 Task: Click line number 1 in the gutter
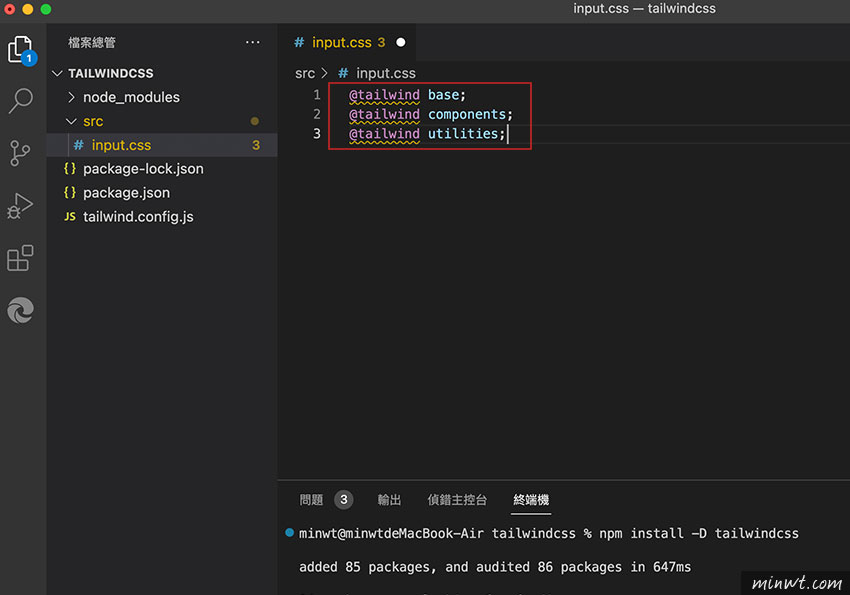coord(317,95)
